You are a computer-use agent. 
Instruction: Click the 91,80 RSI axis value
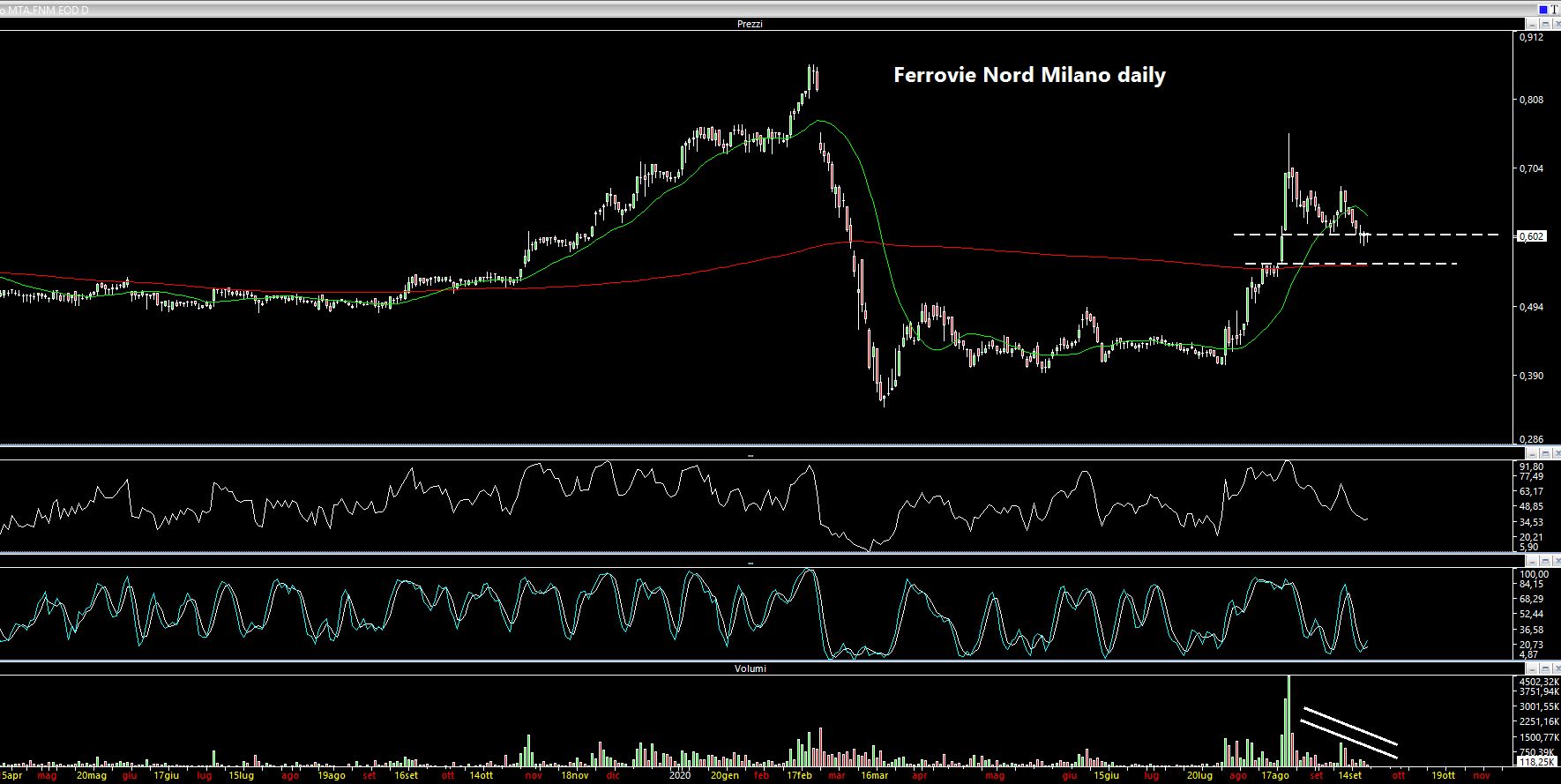click(1531, 467)
